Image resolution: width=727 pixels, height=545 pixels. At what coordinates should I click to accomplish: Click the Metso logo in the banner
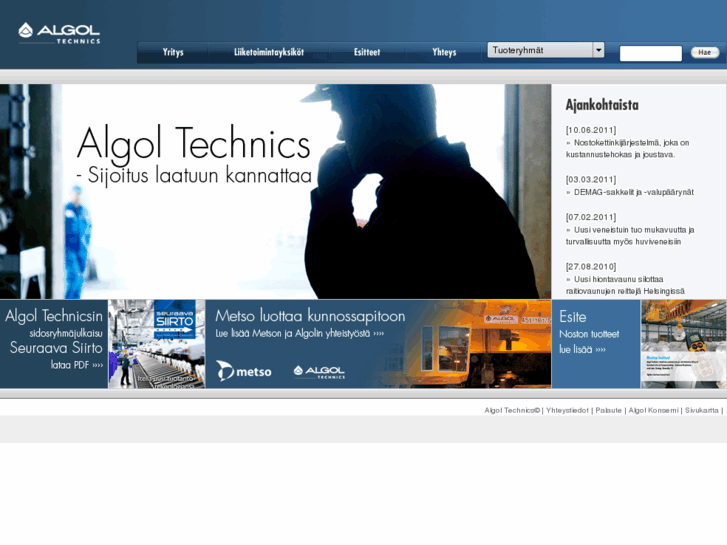pyautogui.click(x=244, y=371)
